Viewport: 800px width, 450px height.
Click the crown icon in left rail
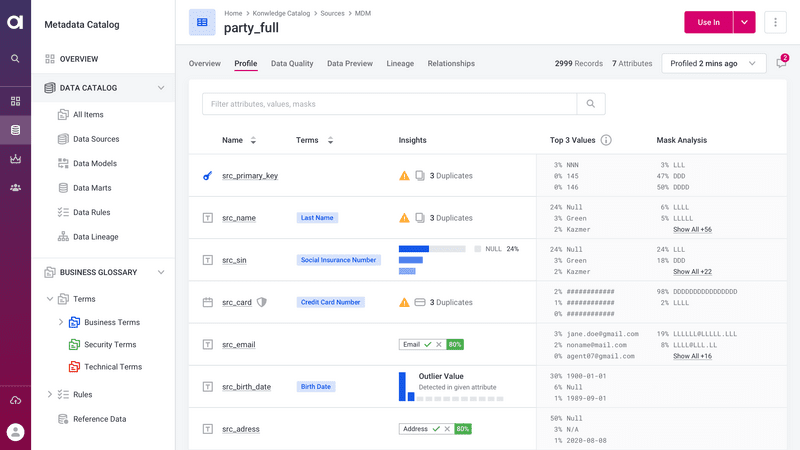point(15,159)
